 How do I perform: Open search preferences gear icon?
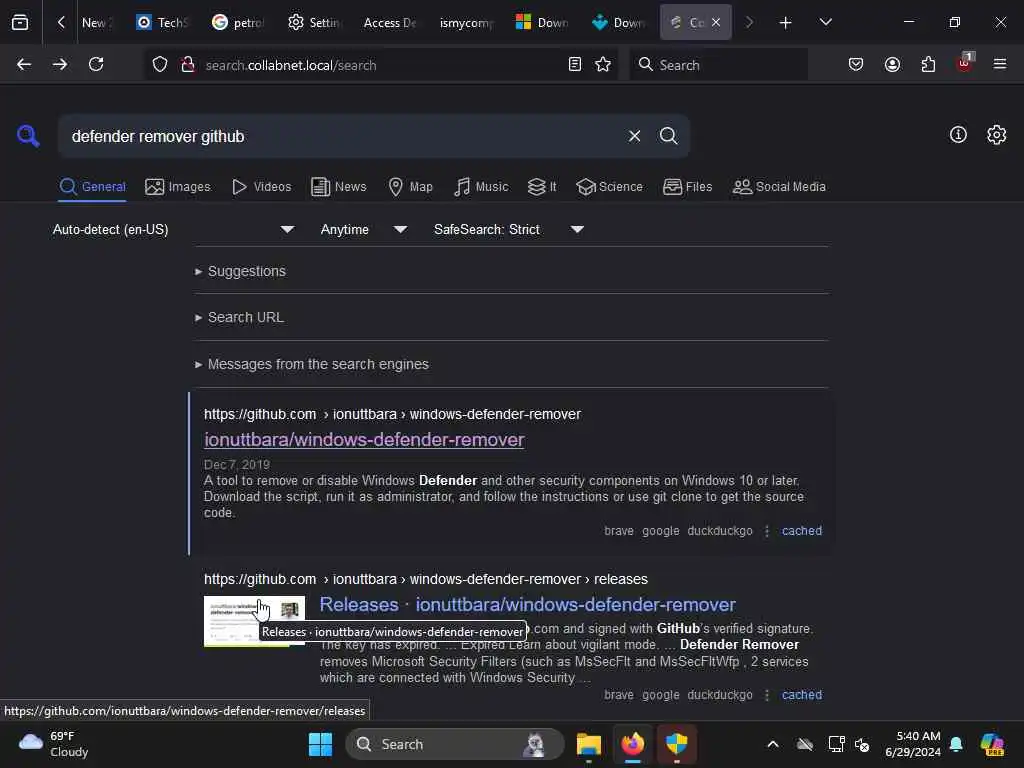(x=996, y=135)
